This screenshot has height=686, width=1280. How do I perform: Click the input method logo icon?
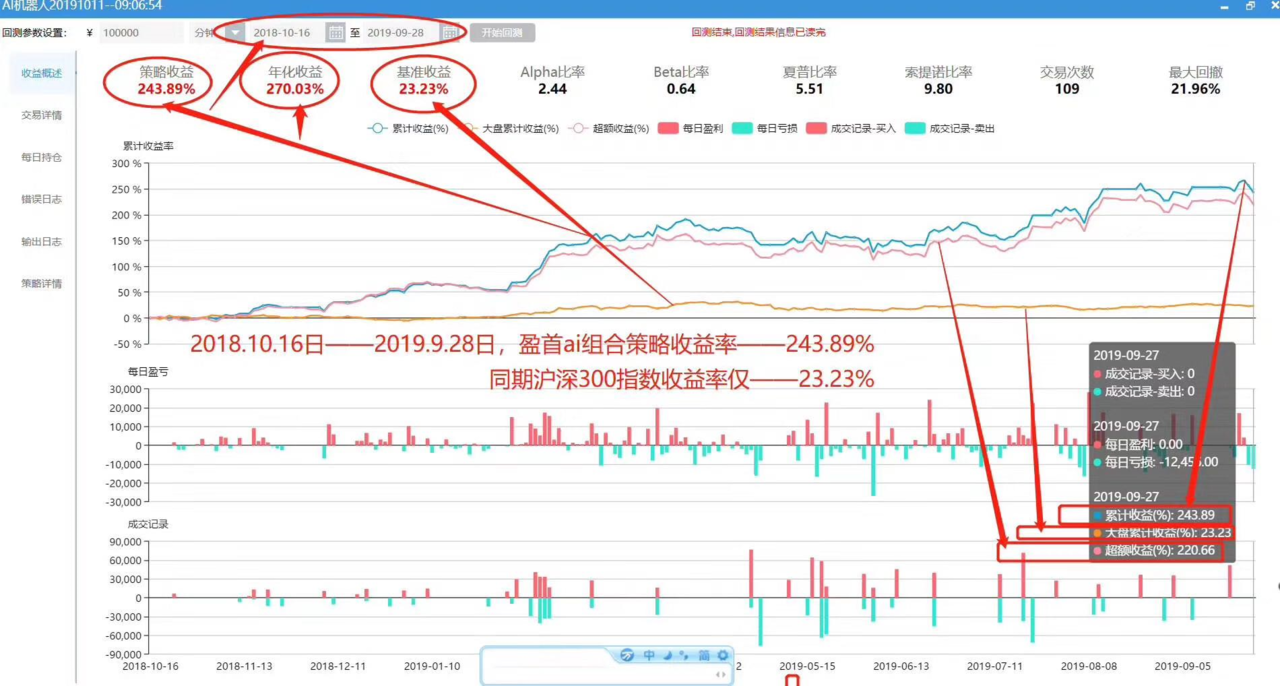click(627, 655)
